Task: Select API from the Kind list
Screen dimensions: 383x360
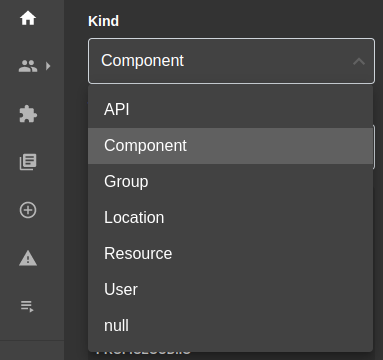Action: [x=230, y=109]
